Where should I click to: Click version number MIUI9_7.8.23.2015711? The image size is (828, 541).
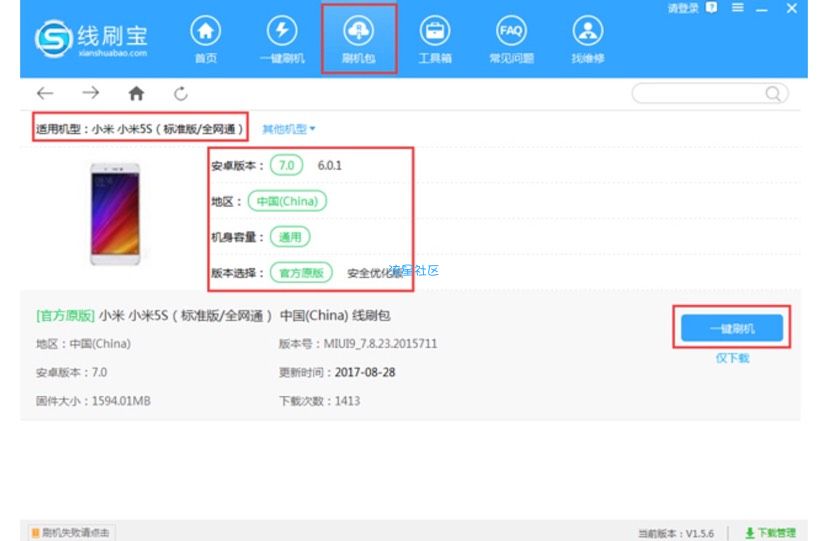(380, 344)
